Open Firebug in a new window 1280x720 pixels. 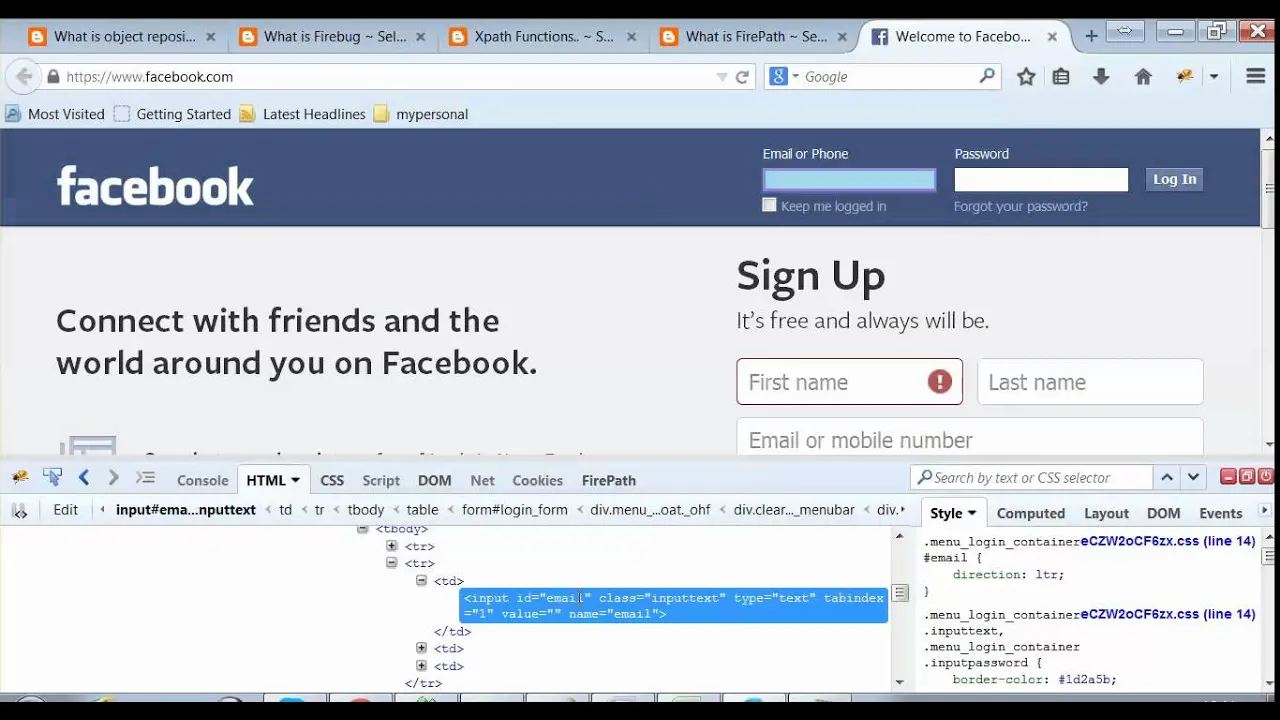[1247, 477]
